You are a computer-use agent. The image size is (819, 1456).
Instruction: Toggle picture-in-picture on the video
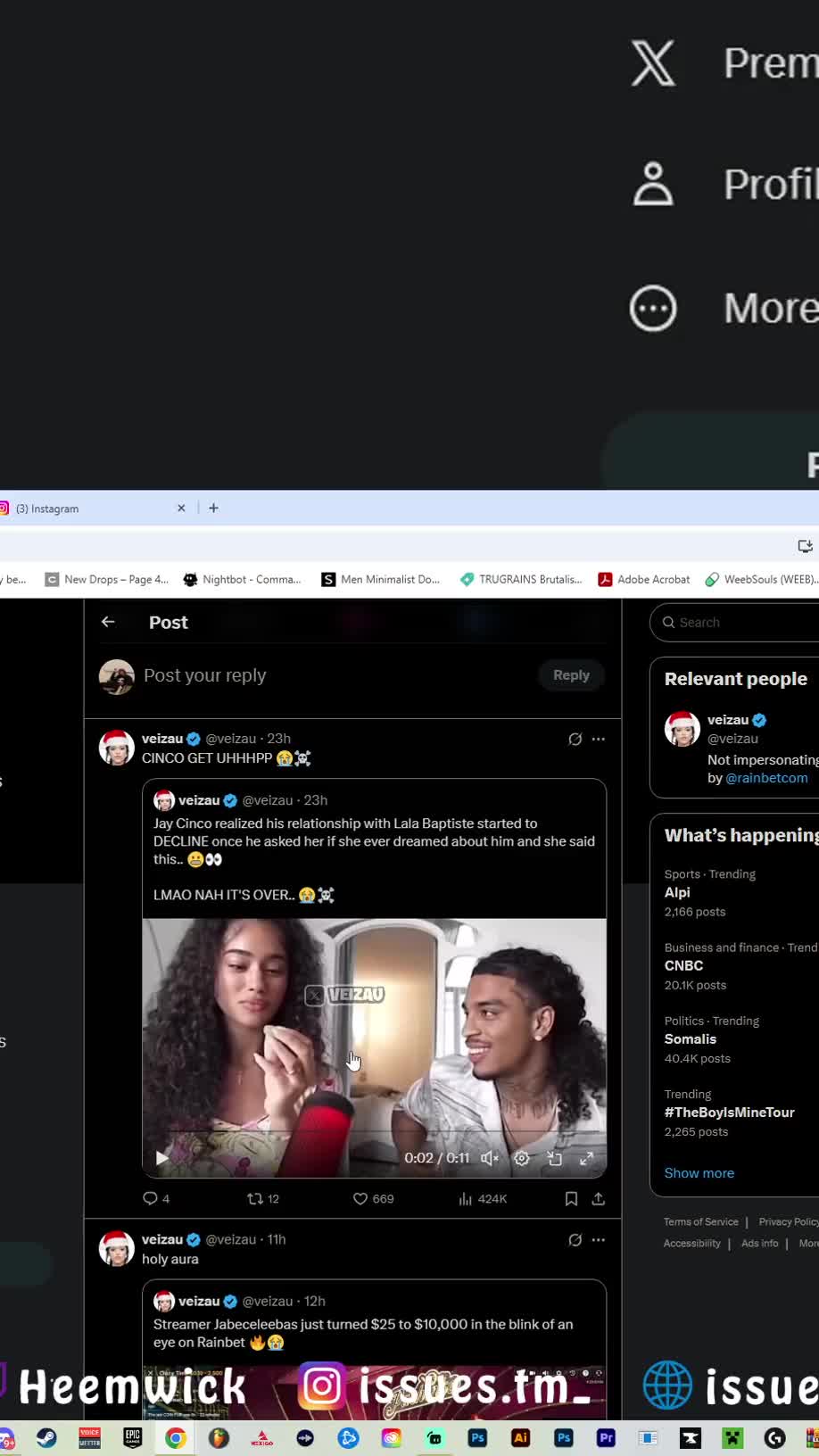[555, 1158]
